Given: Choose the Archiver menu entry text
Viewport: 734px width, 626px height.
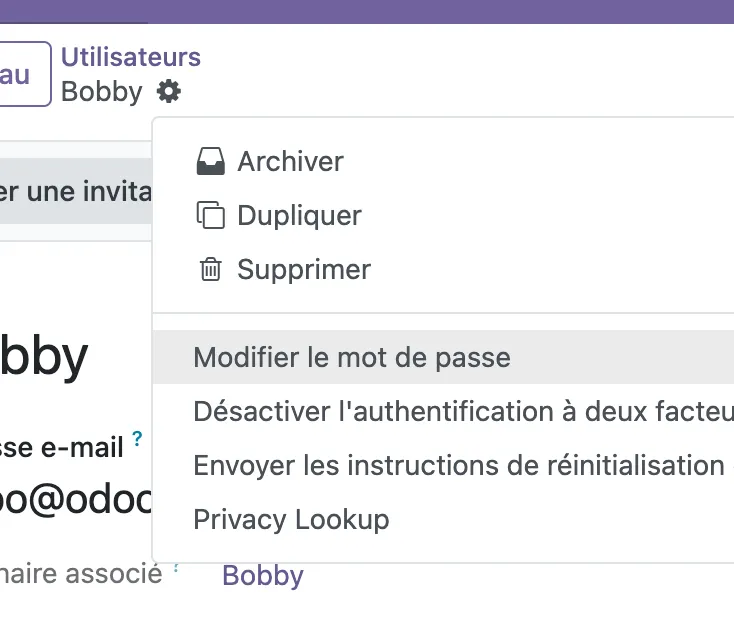Looking at the screenshot, I should pos(290,162).
